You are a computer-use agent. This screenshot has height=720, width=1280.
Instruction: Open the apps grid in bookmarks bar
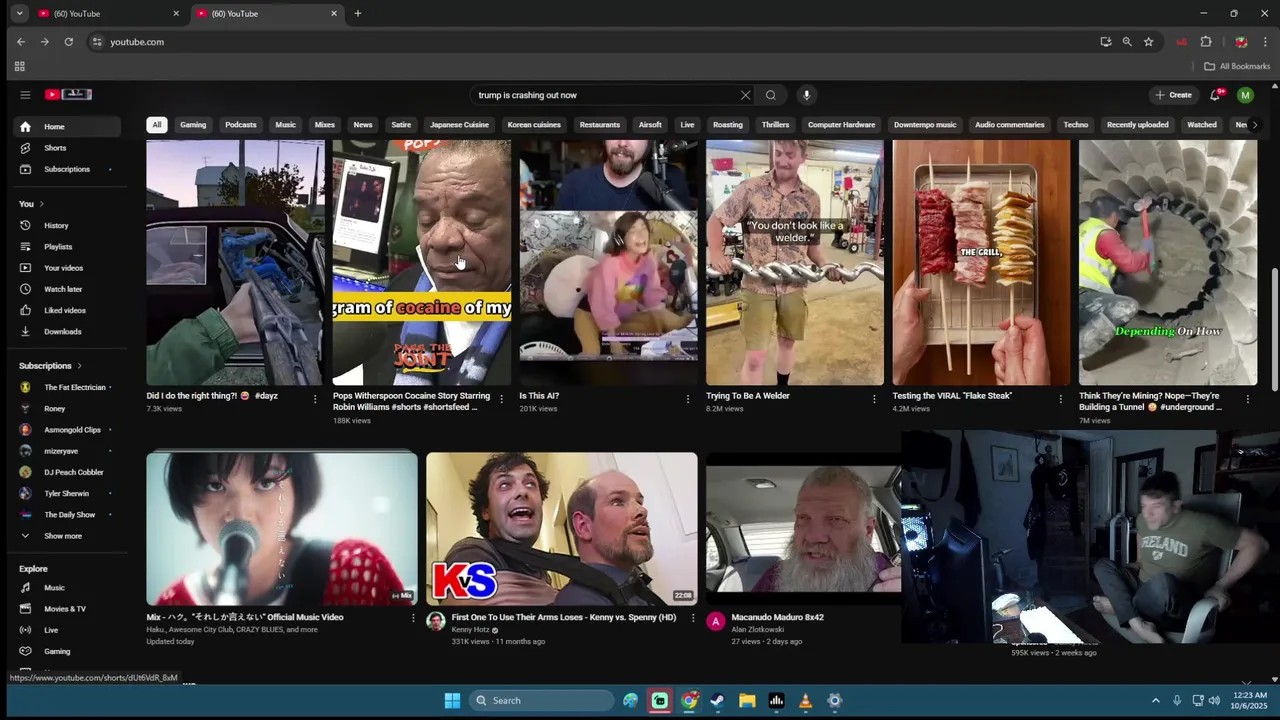click(x=19, y=66)
